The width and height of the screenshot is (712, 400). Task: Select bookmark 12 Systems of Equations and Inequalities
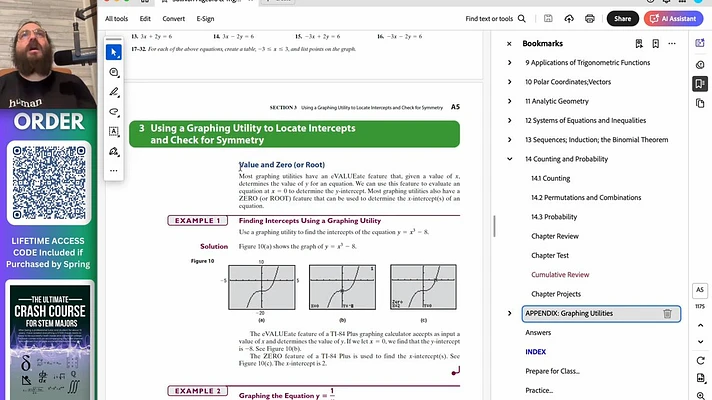coord(585,121)
